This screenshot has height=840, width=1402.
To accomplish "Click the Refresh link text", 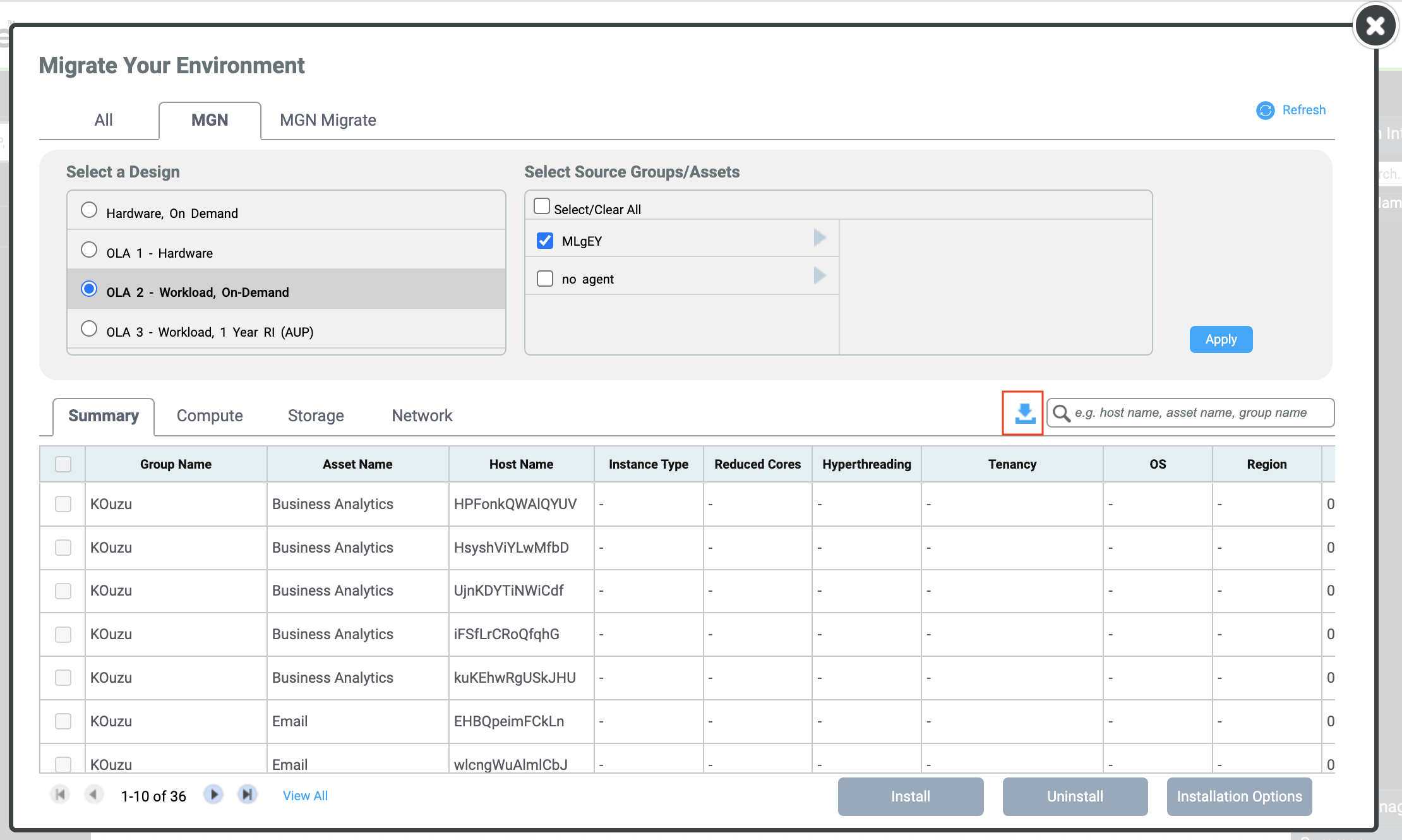I will pos(1303,110).
